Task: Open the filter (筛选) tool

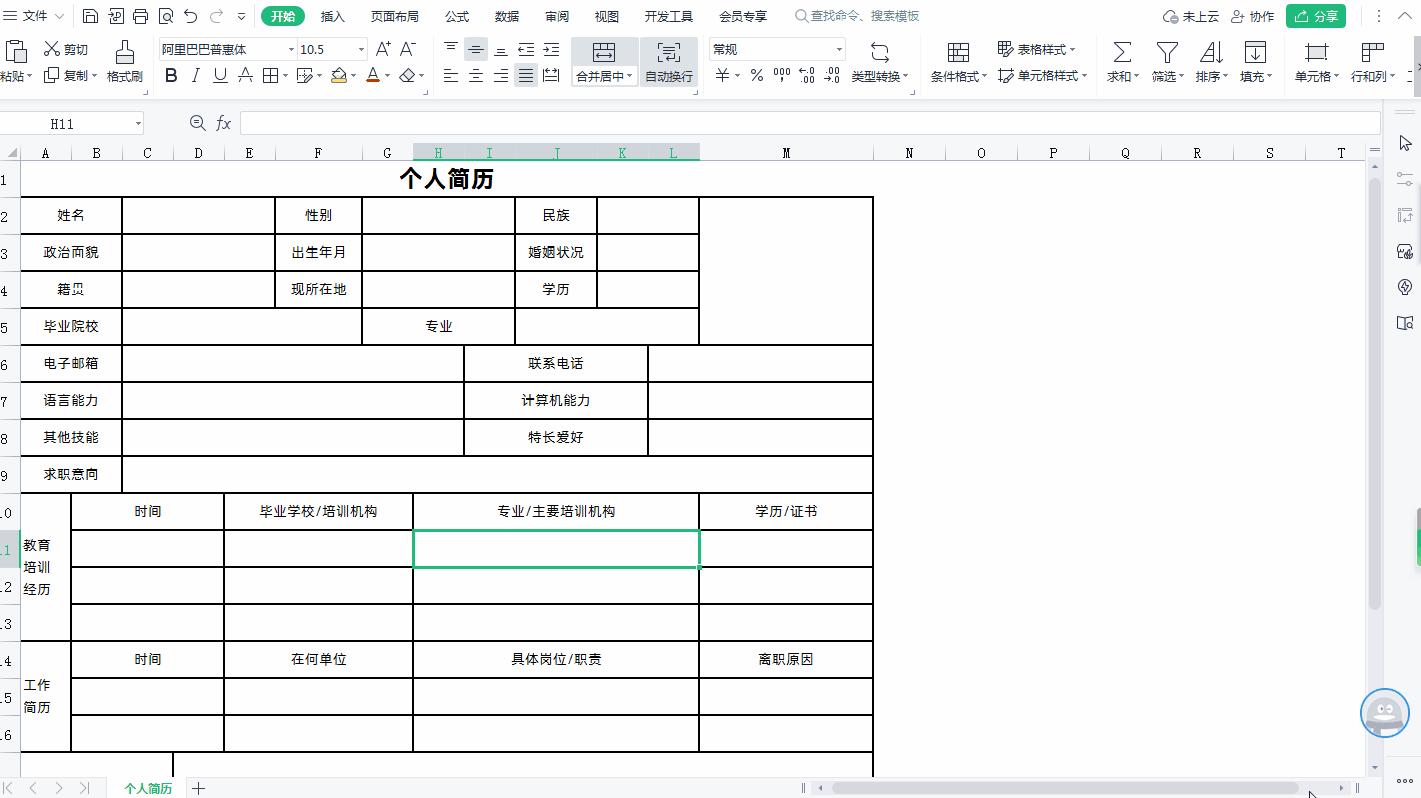Action: point(1166,60)
